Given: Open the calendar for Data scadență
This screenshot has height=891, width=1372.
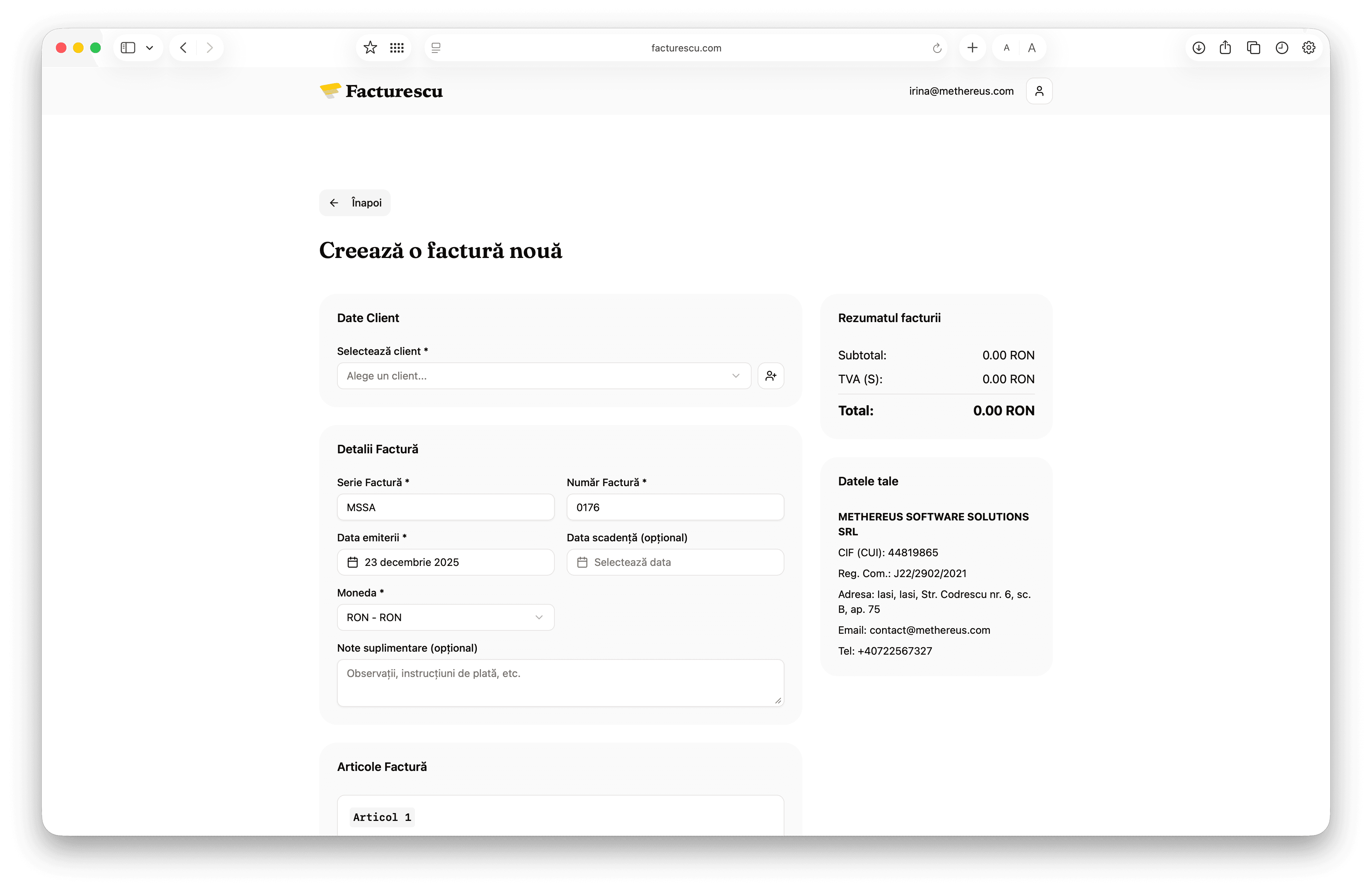Looking at the screenshot, I should 582,562.
